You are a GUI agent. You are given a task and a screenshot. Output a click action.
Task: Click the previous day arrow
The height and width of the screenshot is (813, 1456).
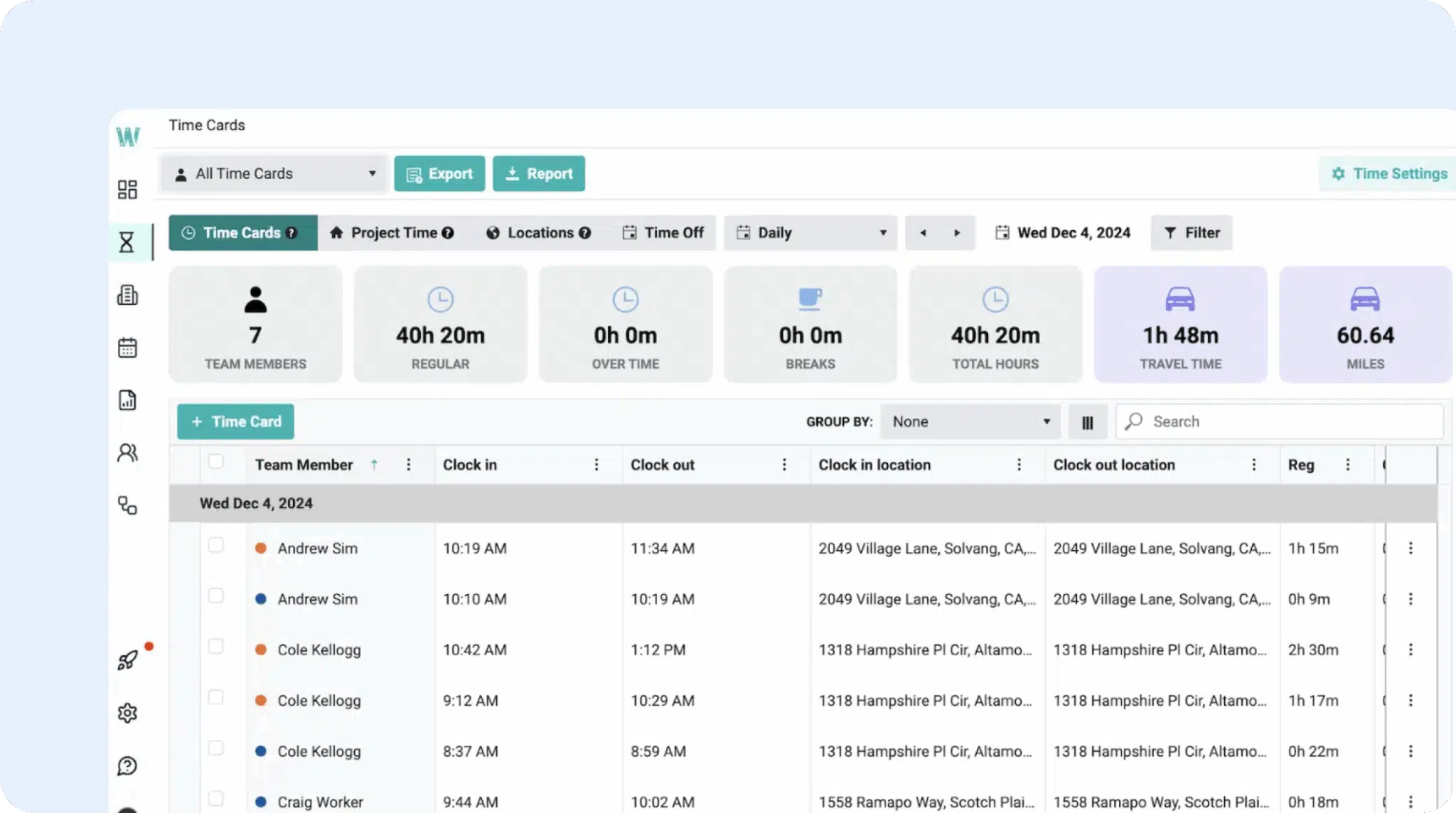[x=923, y=233]
